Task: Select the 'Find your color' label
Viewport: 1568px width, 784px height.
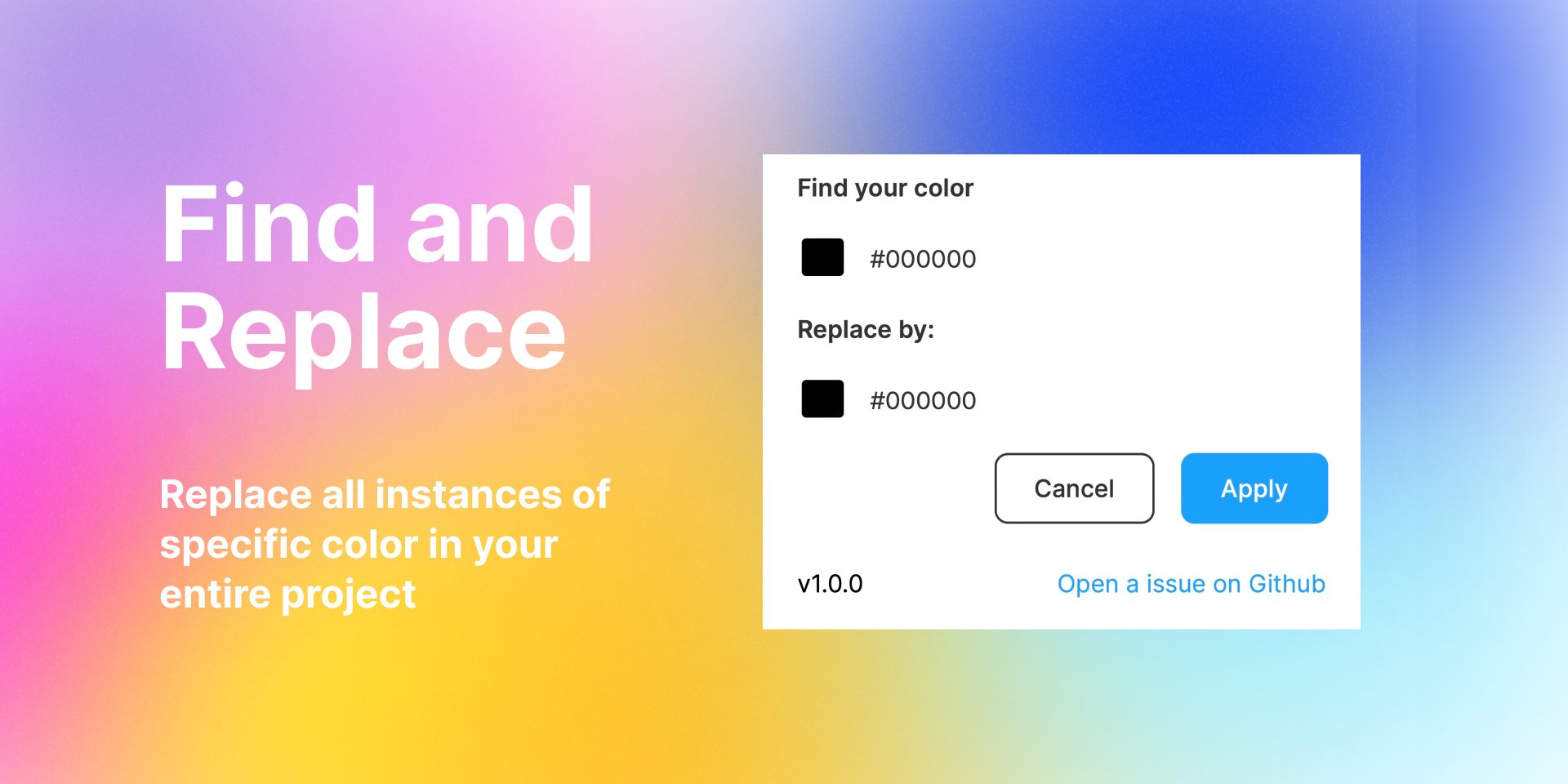Action: tap(884, 188)
